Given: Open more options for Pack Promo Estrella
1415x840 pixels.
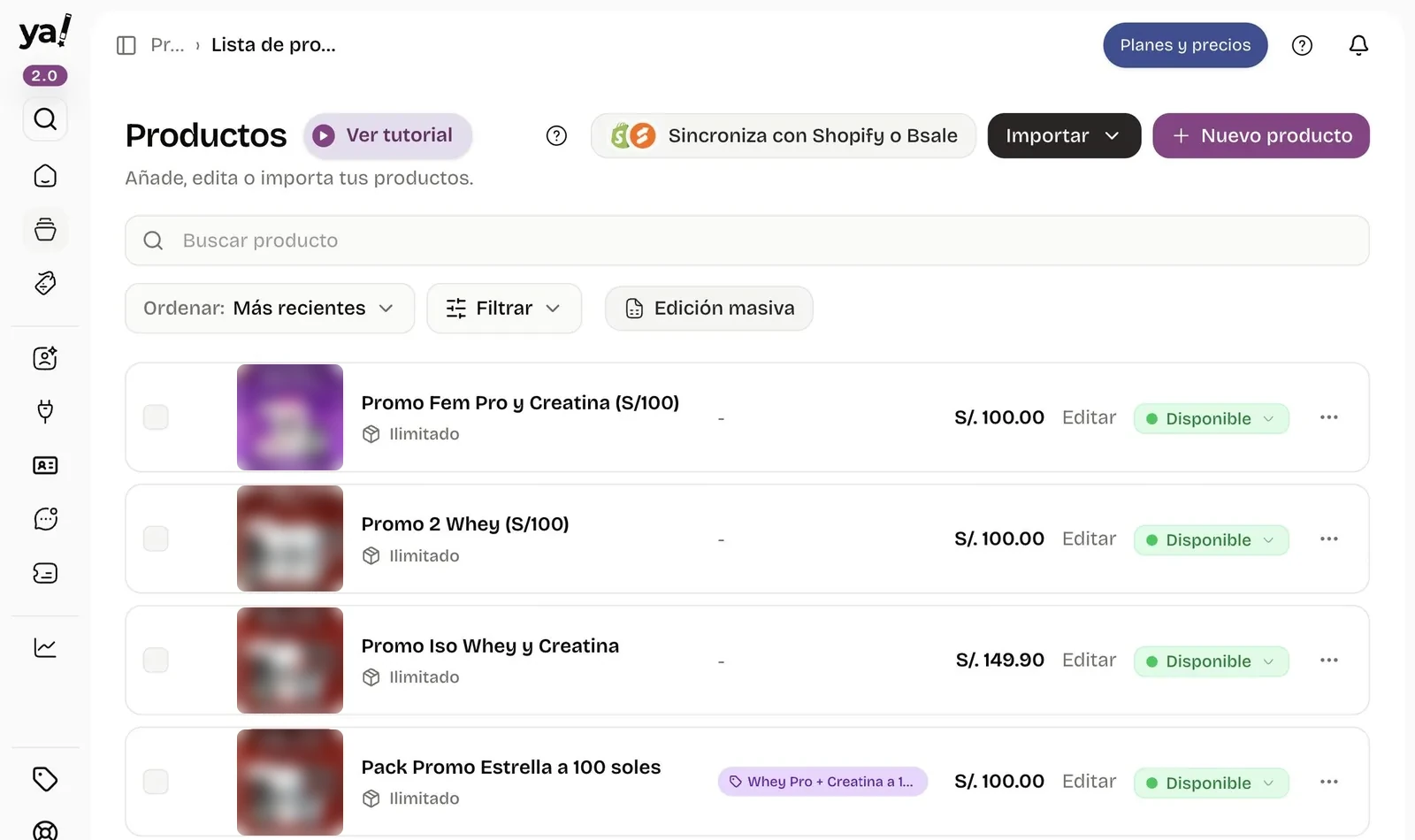Looking at the screenshot, I should 1328,782.
